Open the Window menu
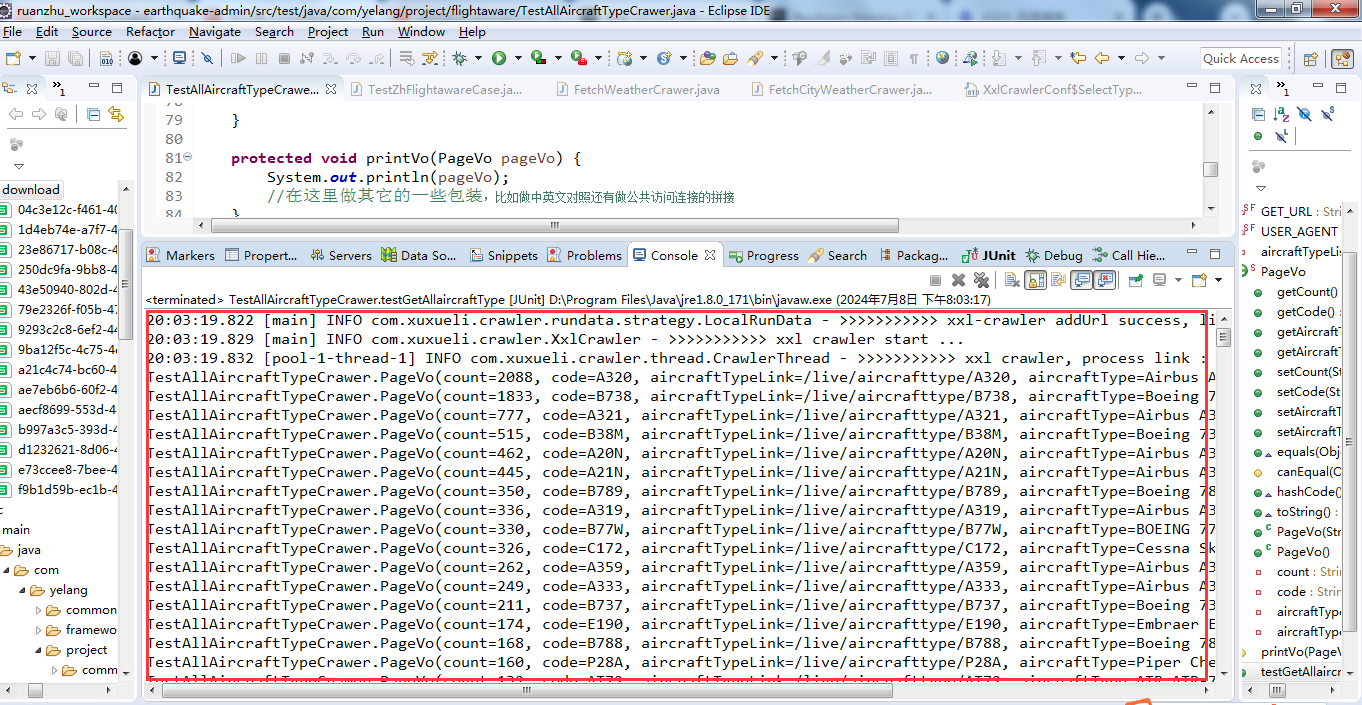The image size is (1362, 705). (x=421, y=32)
